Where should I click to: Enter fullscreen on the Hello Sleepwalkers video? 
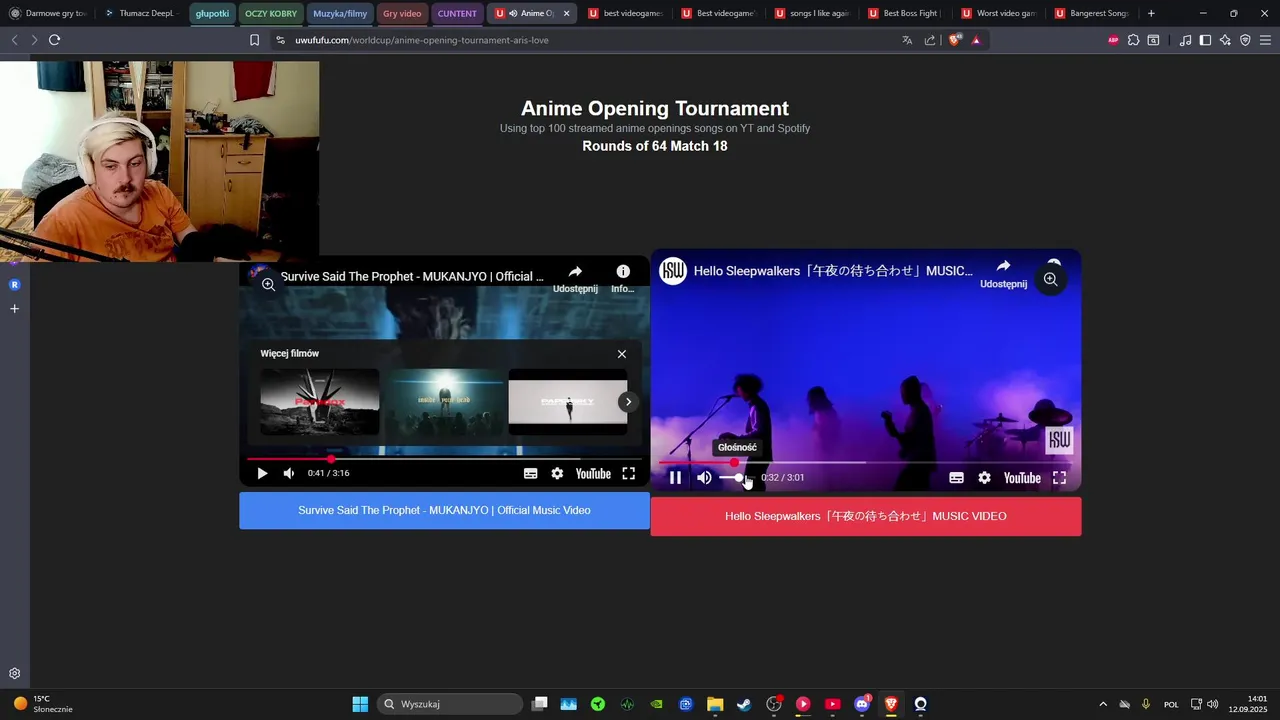click(x=1059, y=478)
